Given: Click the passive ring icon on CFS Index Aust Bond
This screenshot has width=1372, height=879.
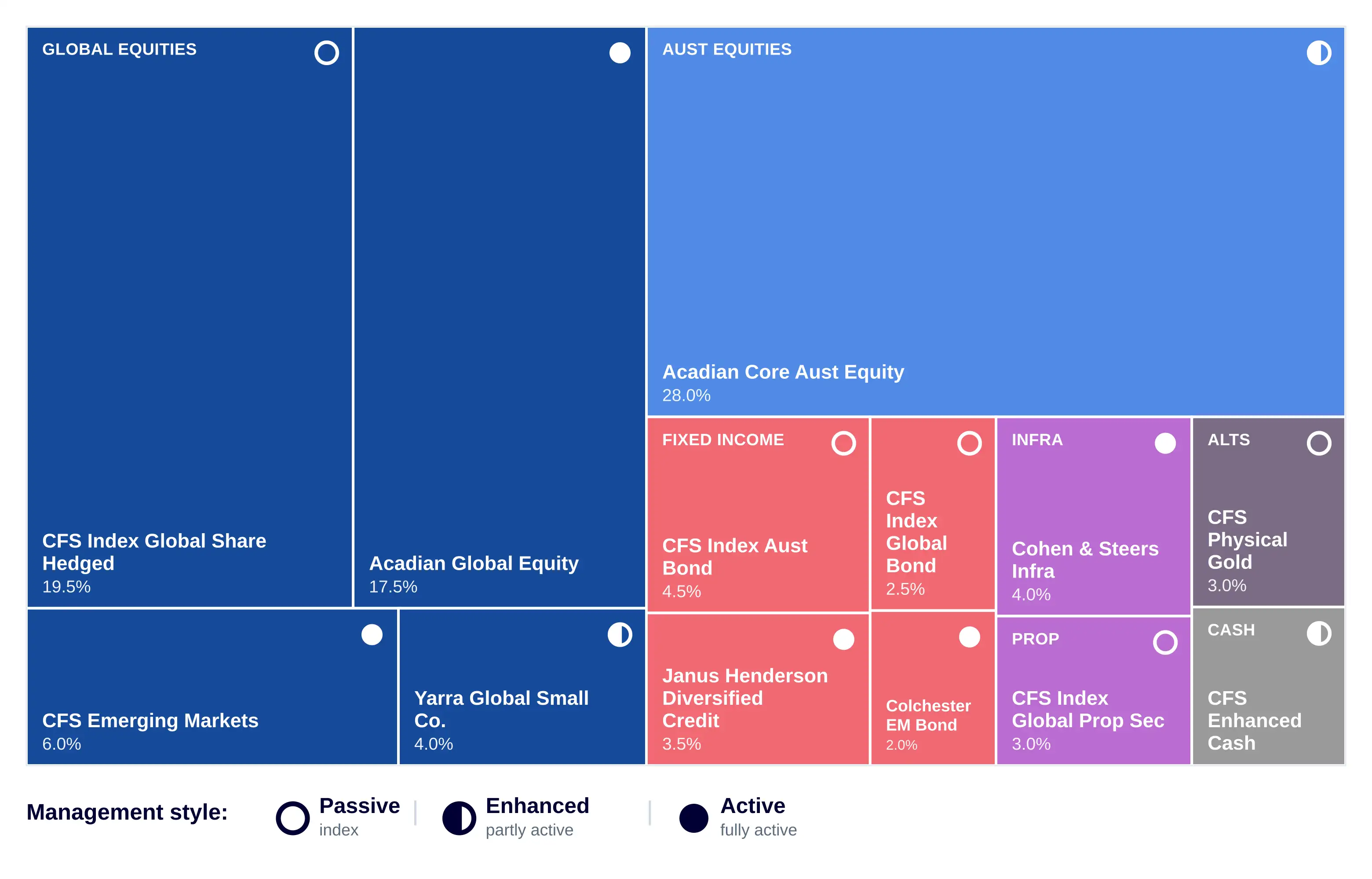Looking at the screenshot, I should [844, 443].
